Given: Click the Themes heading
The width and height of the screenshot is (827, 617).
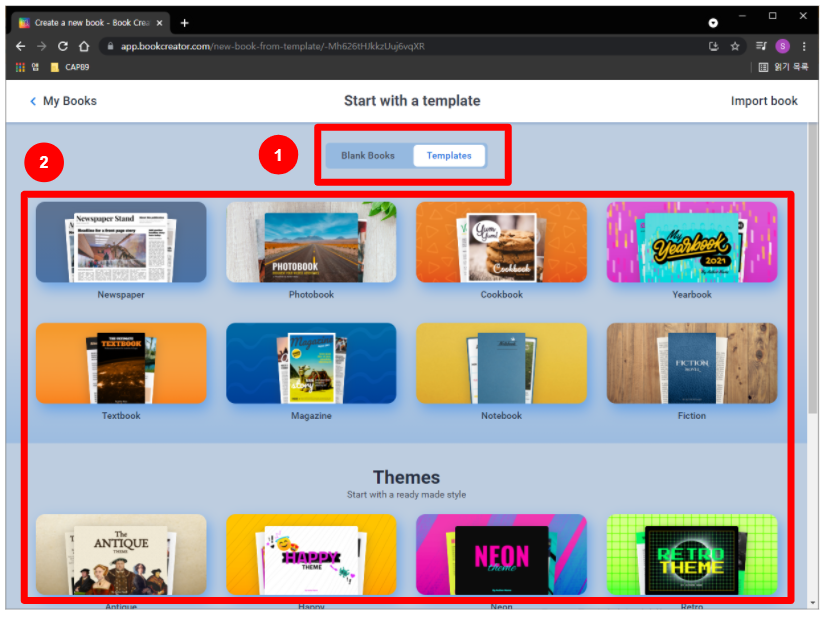Looking at the screenshot, I should coord(406,477).
